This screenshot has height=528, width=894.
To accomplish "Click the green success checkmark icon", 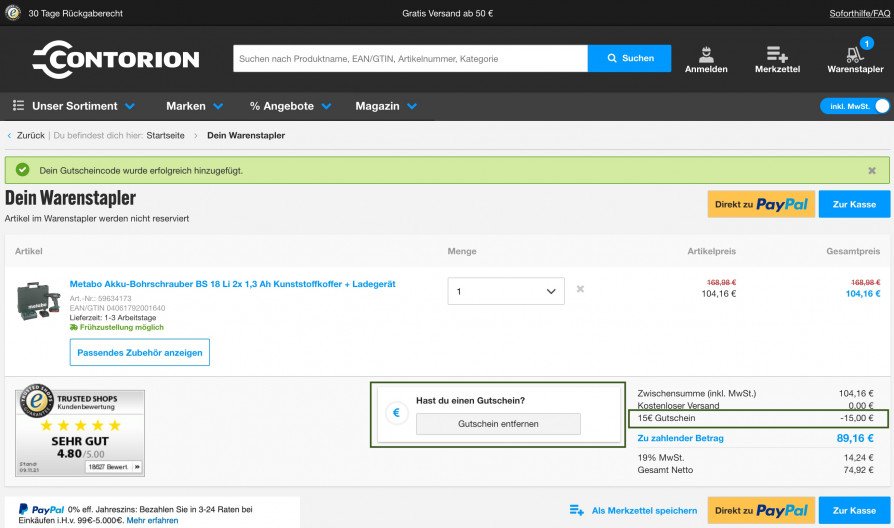I will click(22, 170).
